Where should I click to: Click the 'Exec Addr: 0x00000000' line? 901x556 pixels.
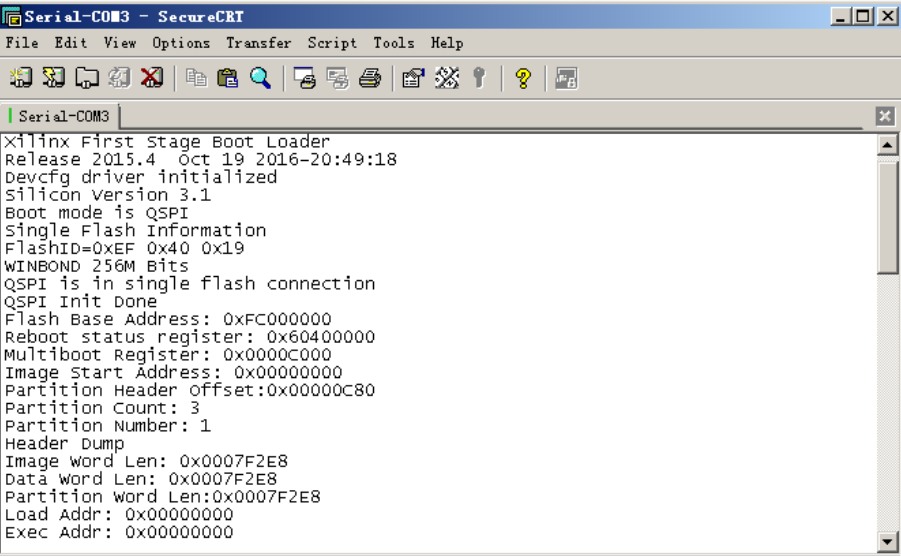click(119, 532)
